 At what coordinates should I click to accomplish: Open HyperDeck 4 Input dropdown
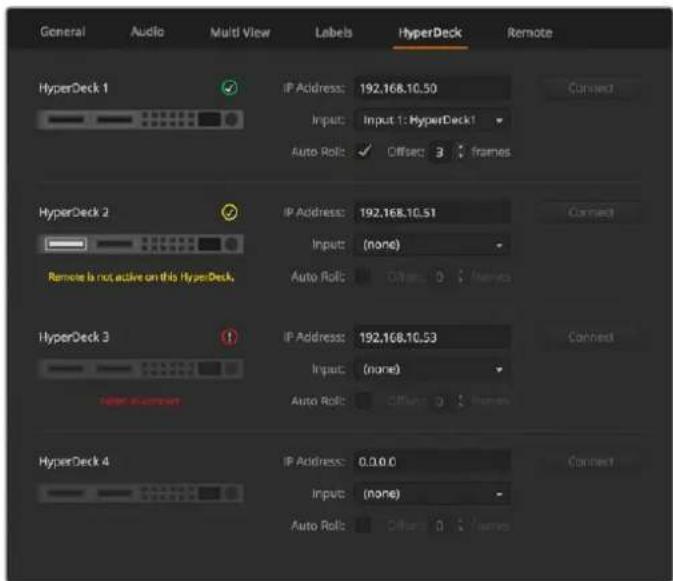click(432, 494)
